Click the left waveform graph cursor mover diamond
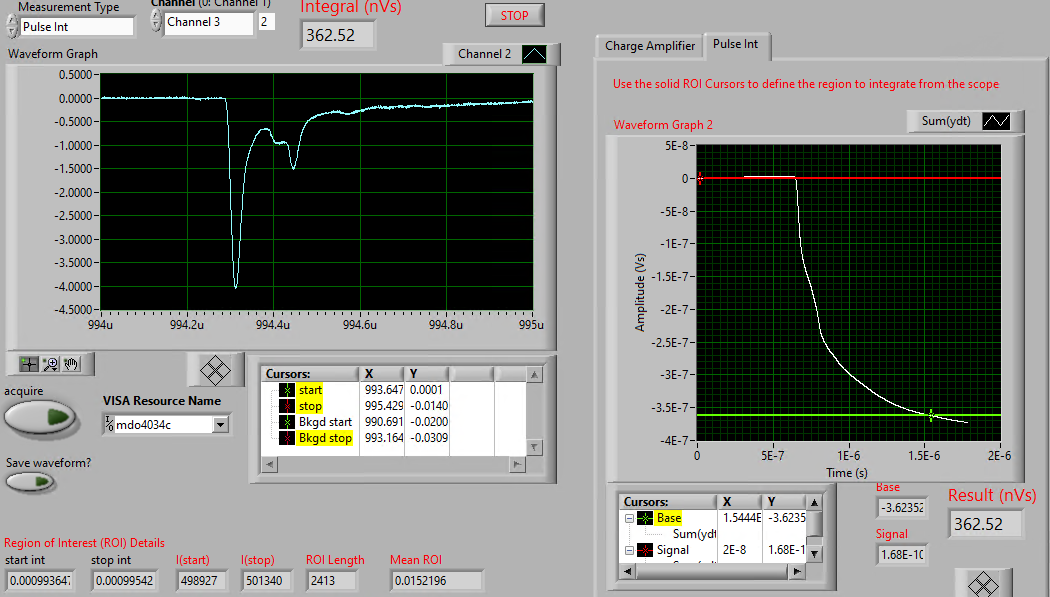Viewport: 1050px width, 597px height. coord(216,369)
